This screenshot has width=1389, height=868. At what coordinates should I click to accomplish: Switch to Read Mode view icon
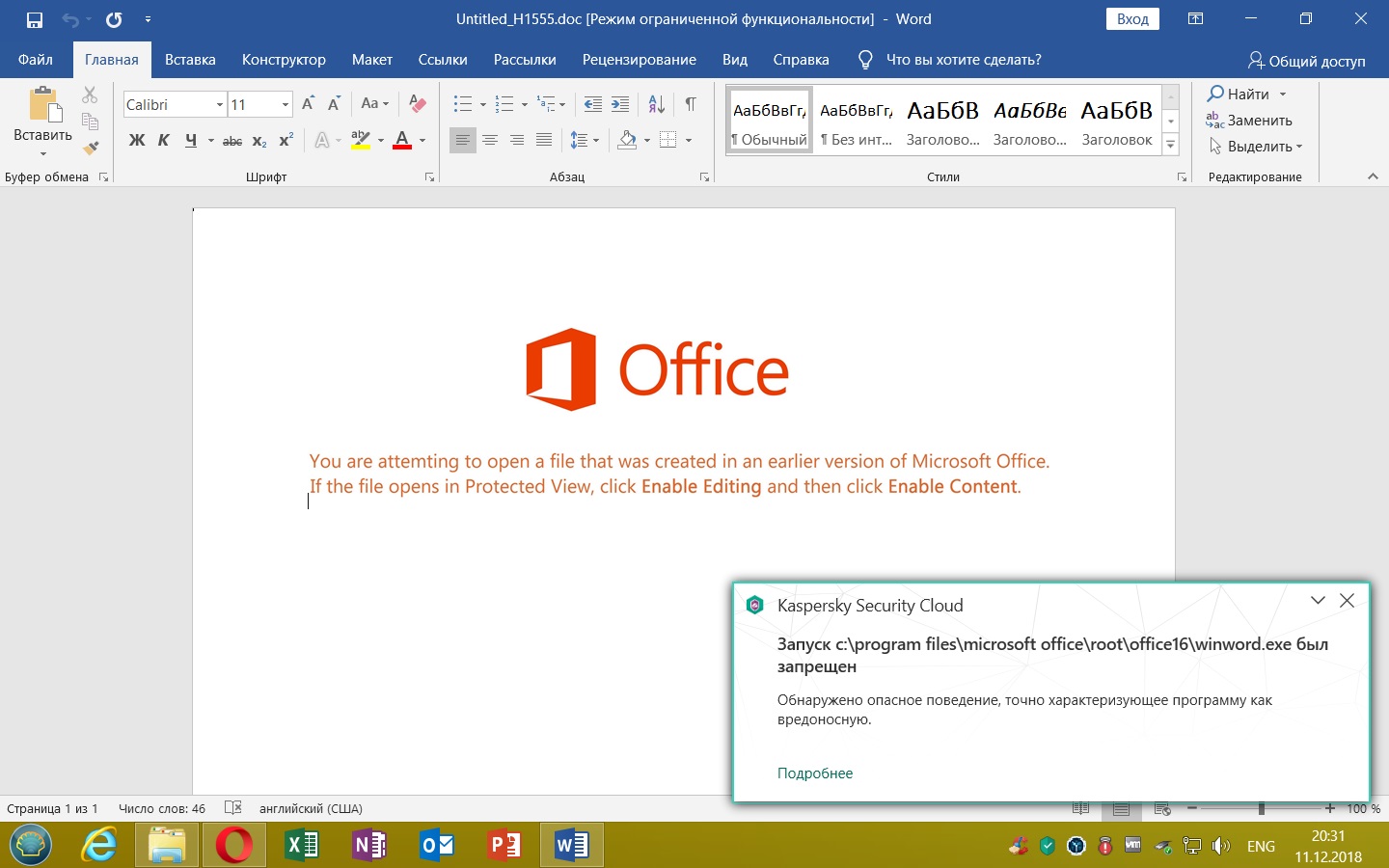pyautogui.click(x=1081, y=808)
